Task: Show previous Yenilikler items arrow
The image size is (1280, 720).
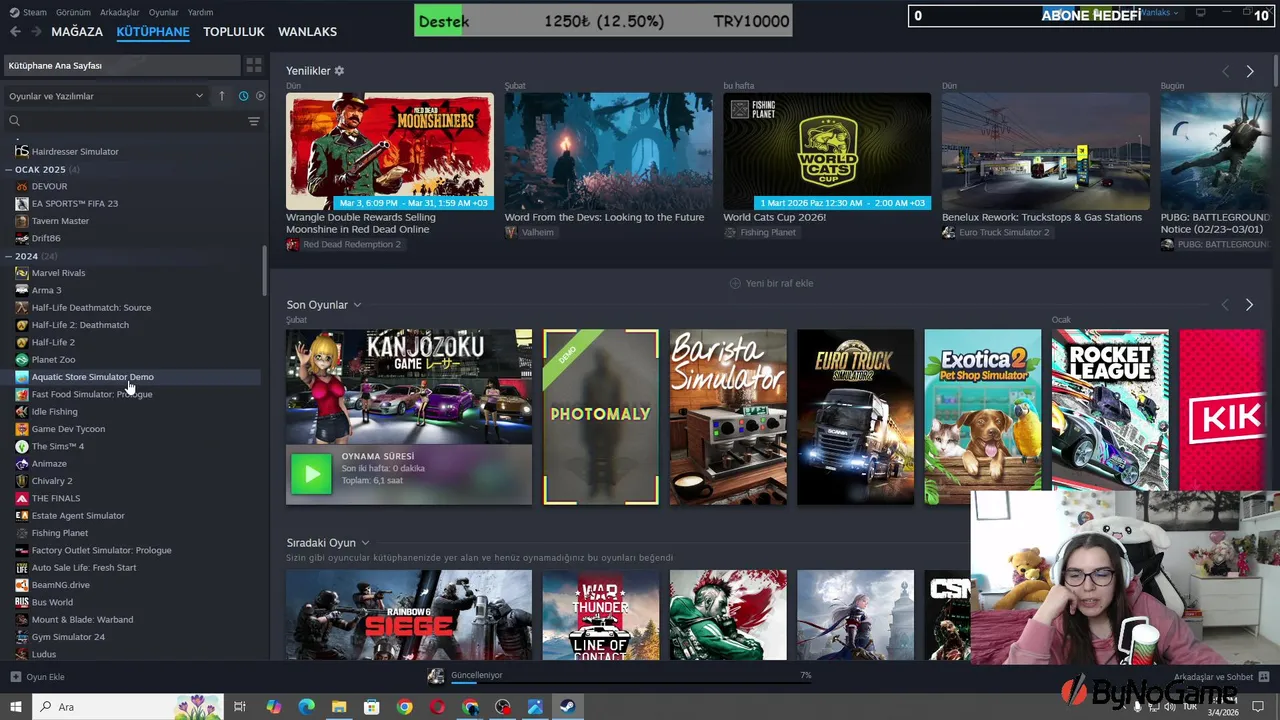Action: tap(1225, 71)
